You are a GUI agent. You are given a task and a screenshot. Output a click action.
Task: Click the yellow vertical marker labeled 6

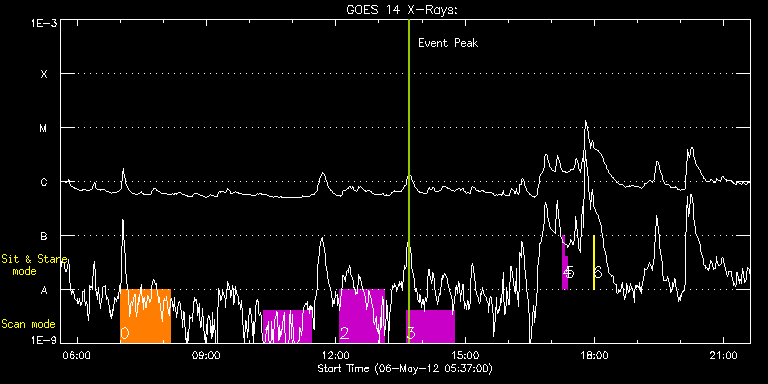[594, 263]
